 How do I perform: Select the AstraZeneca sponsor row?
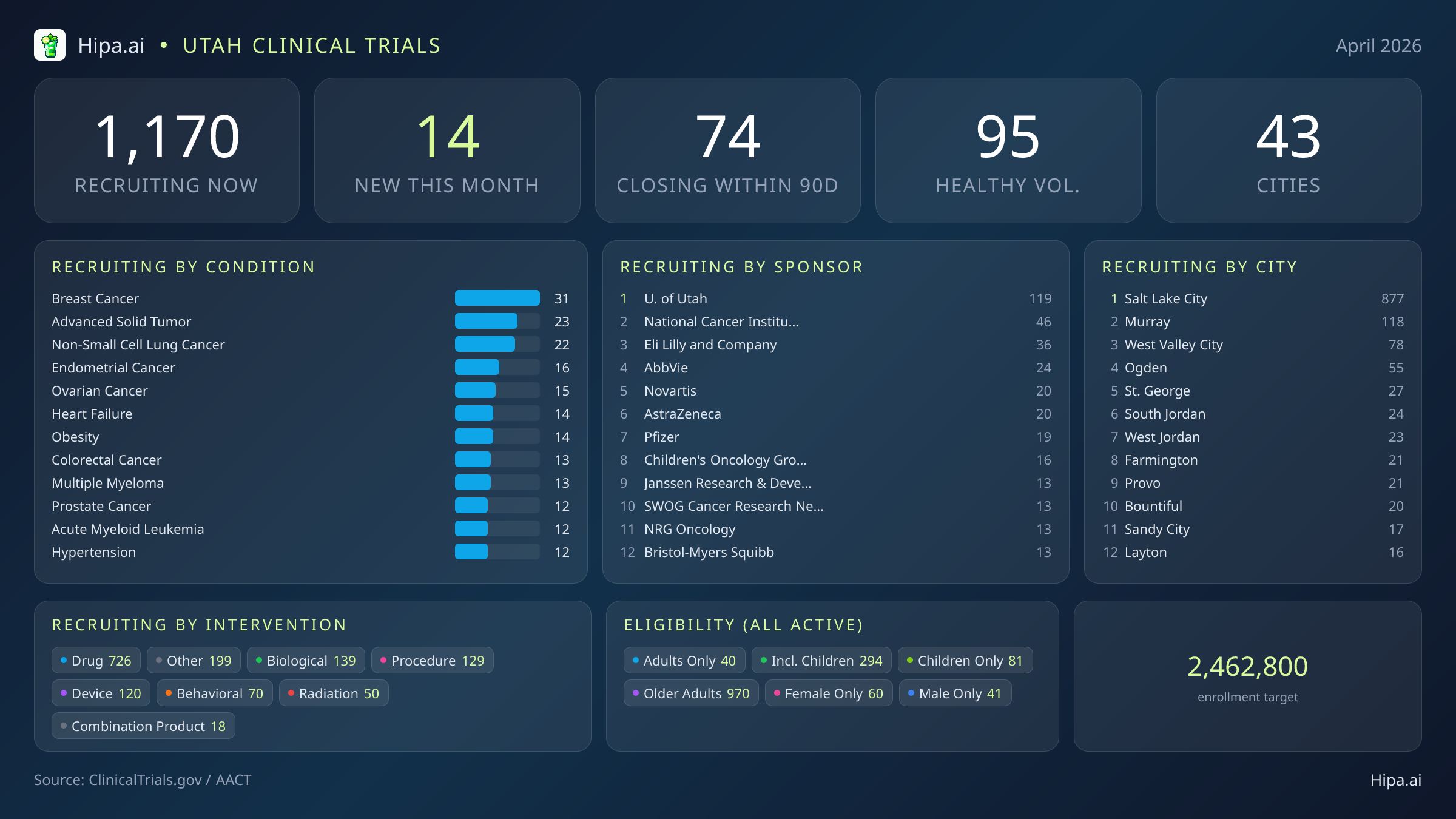(x=835, y=414)
